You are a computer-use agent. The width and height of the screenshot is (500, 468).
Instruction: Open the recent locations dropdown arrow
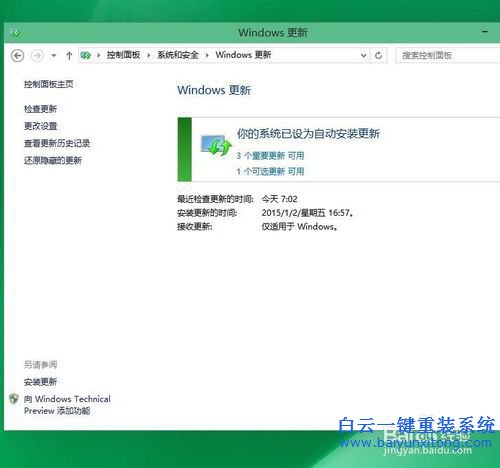coord(54,56)
